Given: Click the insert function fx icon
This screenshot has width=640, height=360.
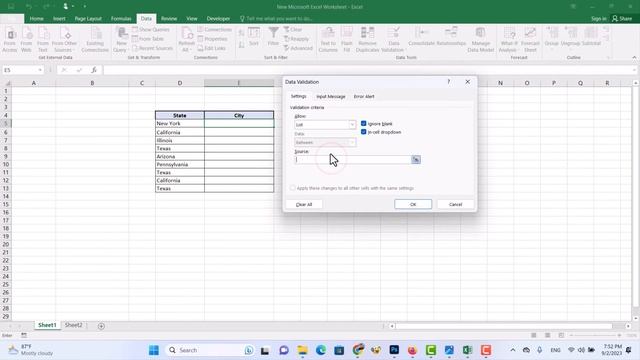Looking at the screenshot, I should pyautogui.click(x=94, y=70).
